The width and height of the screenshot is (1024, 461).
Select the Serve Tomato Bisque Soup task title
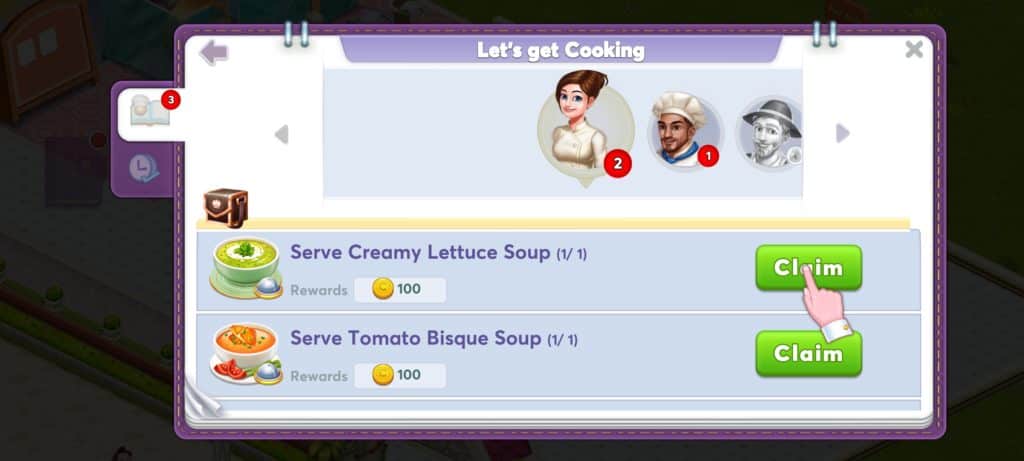click(416, 338)
